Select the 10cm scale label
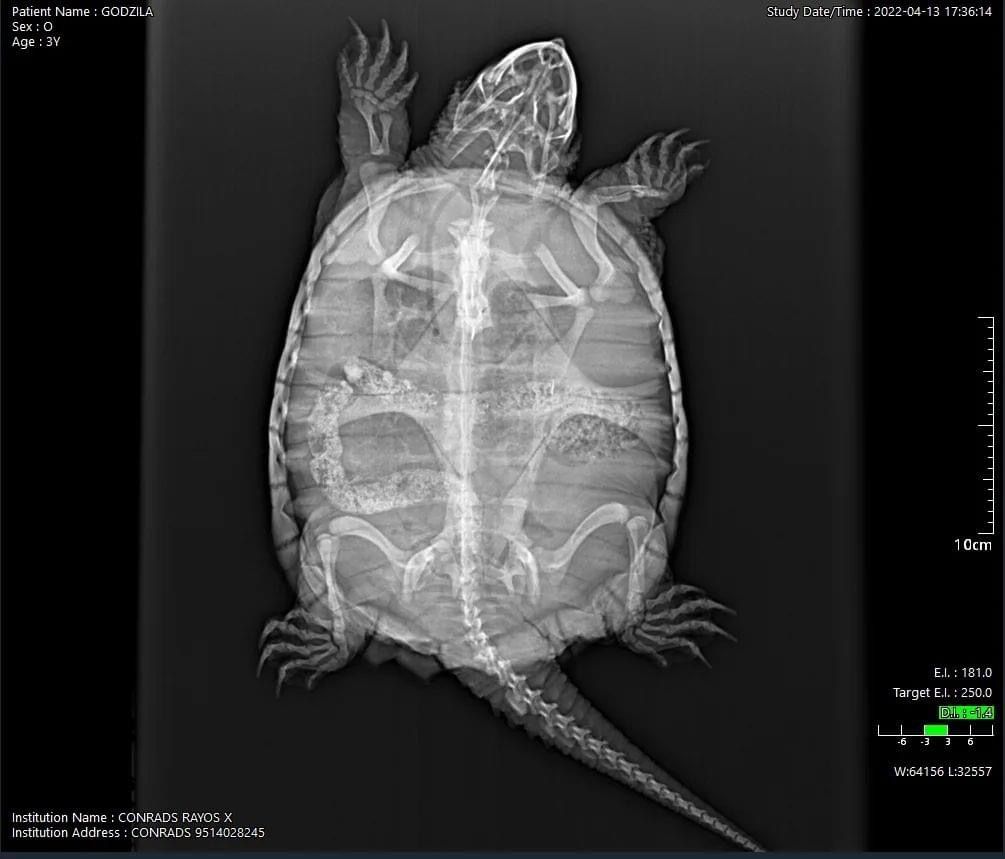Screen dimensions: 1005x859 point(972,545)
